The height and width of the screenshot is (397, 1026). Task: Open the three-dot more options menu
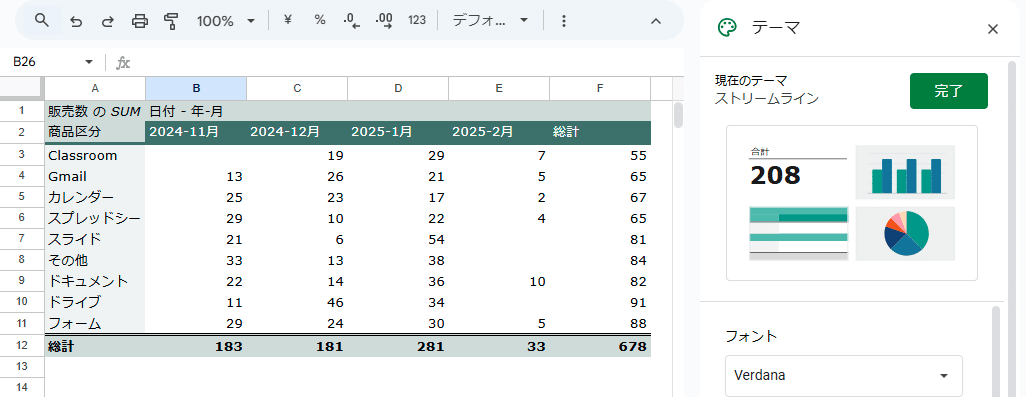563,21
